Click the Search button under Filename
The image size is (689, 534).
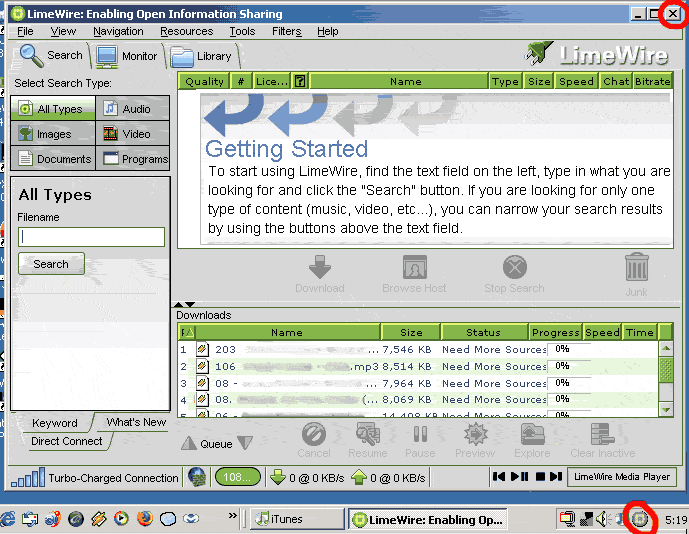[x=51, y=264]
